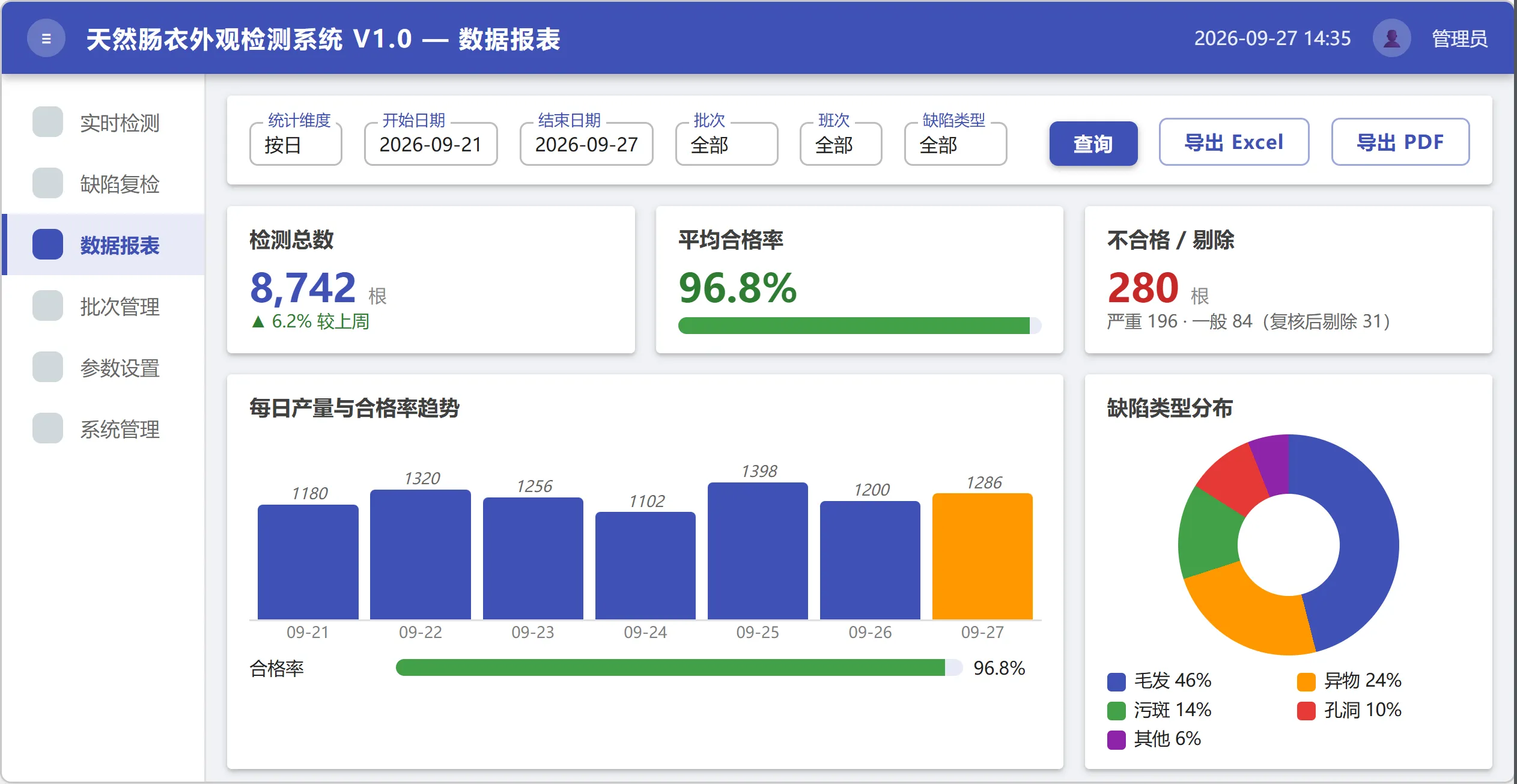The height and width of the screenshot is (784, 1517).
Task: Click the 结束日期 field 2026-09-27
Action: coord(586,144)
